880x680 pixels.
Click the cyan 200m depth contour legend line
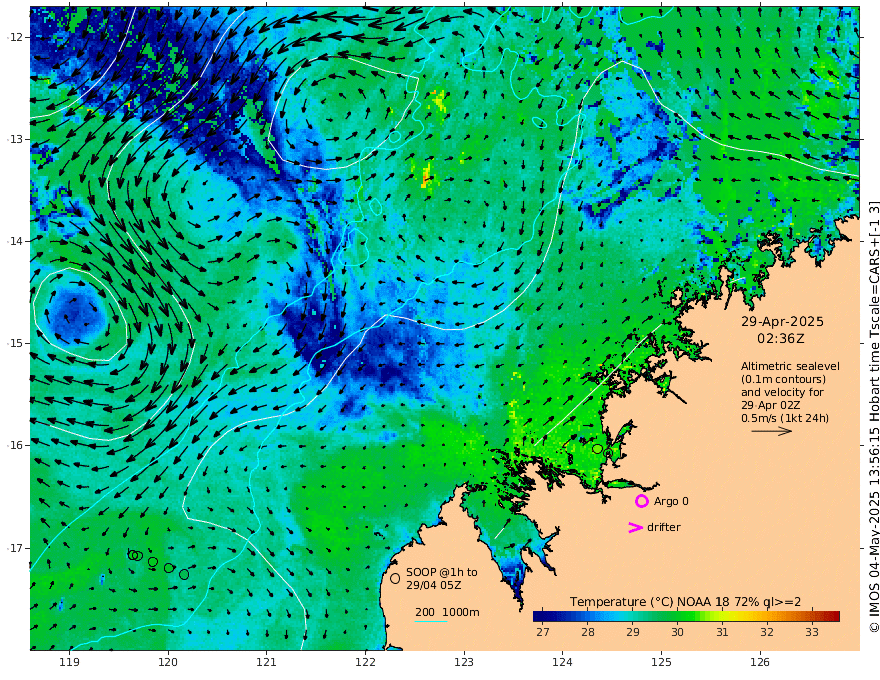coord(431,621)
